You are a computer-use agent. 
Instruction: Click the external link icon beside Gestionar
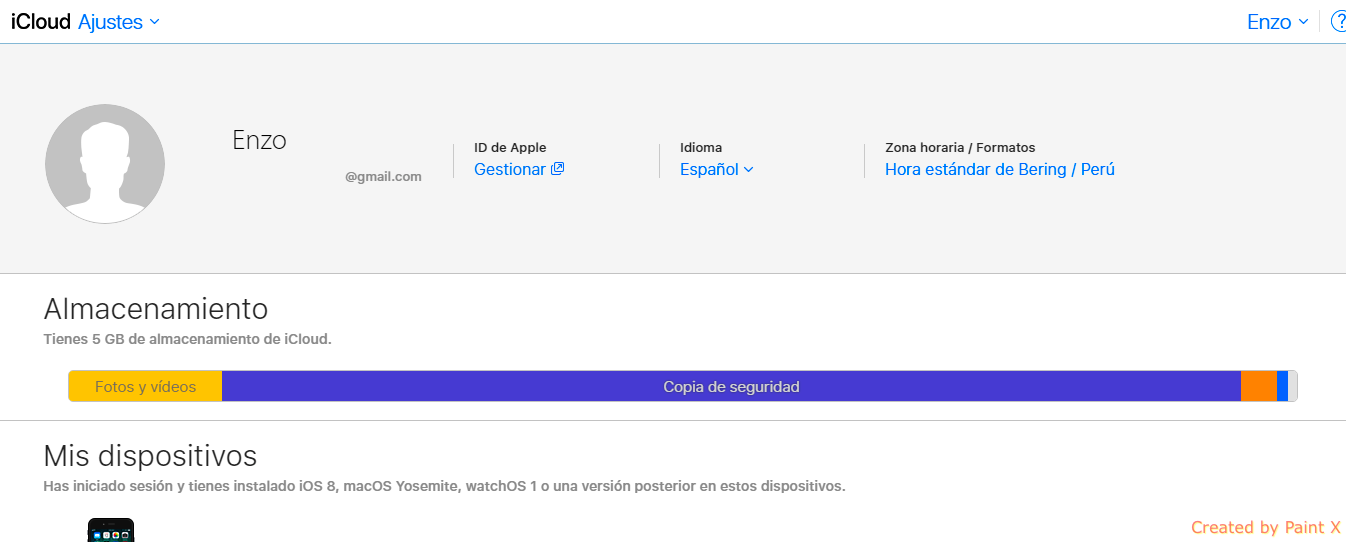coord(558,168)
